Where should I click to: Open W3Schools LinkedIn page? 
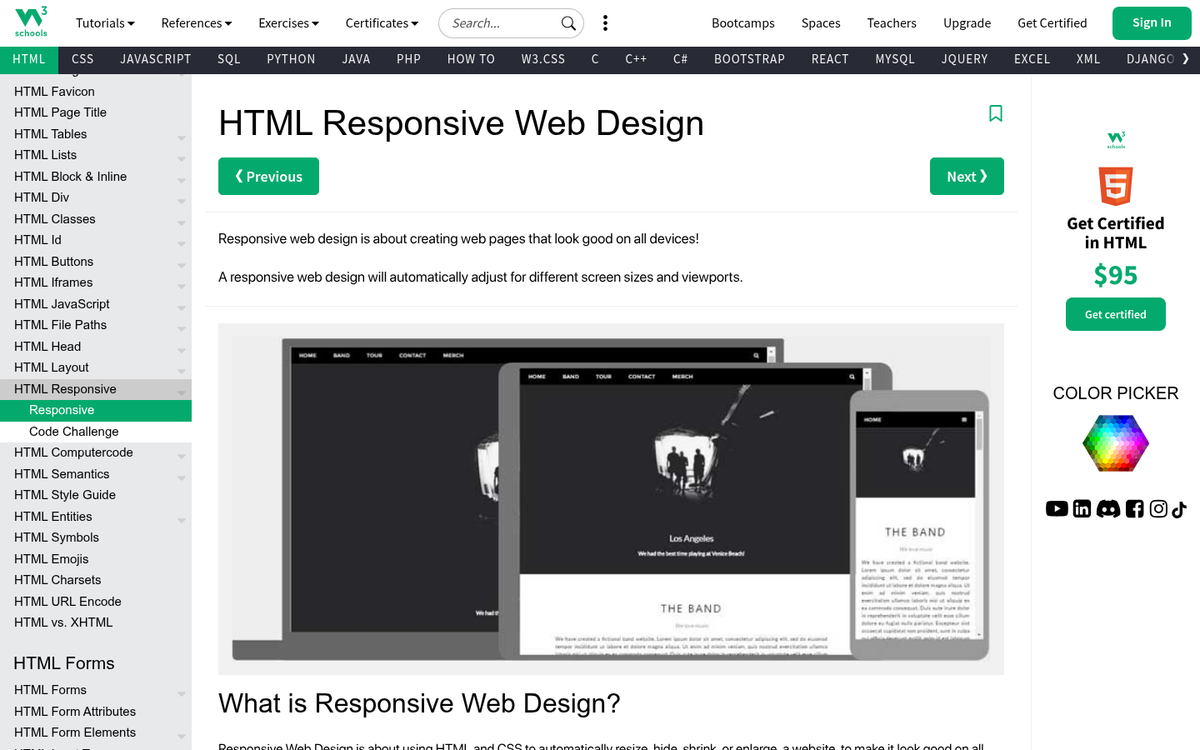tap(1082, 509)
